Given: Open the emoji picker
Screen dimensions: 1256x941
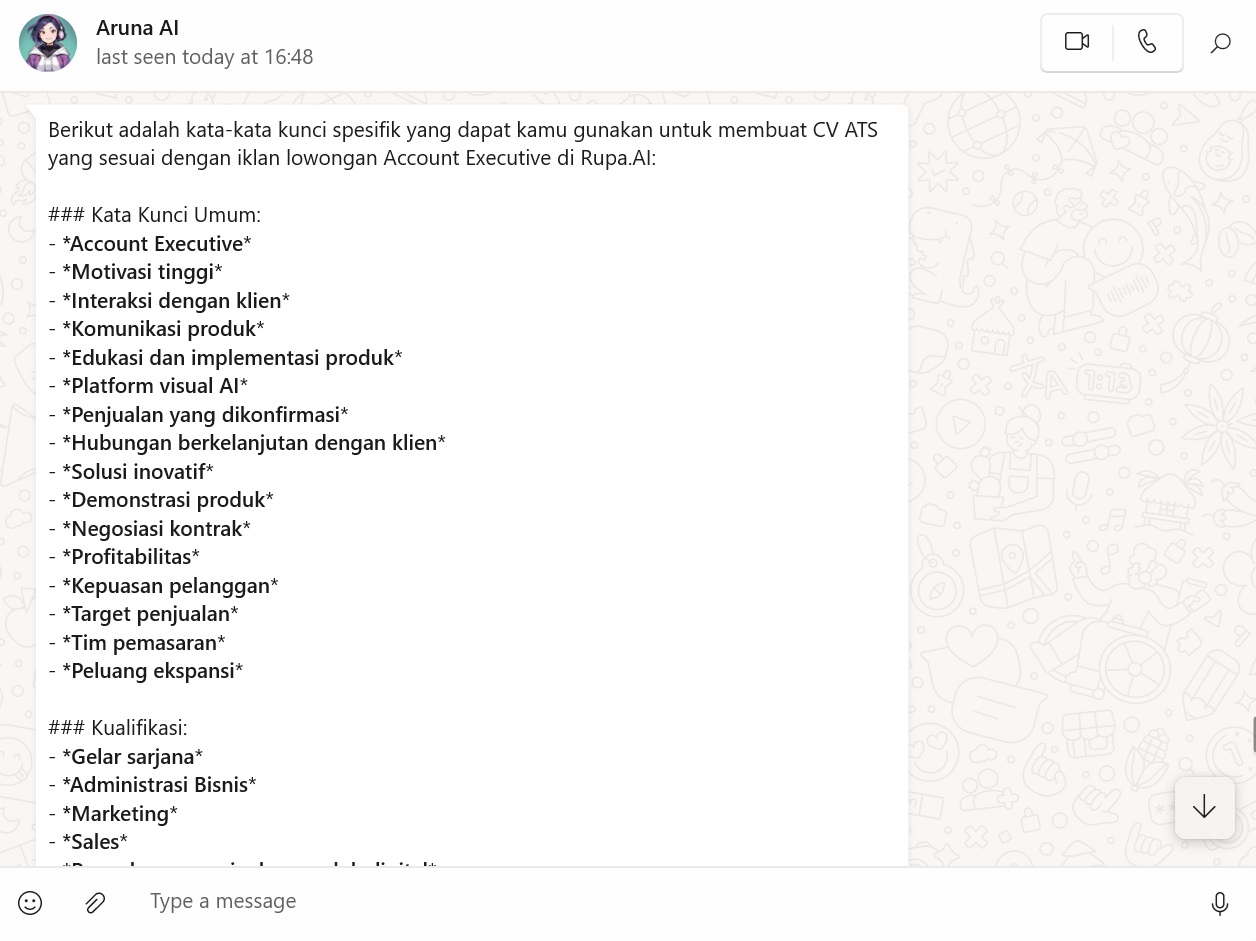Looking at the screenshot, I should [x=30, y=903].
